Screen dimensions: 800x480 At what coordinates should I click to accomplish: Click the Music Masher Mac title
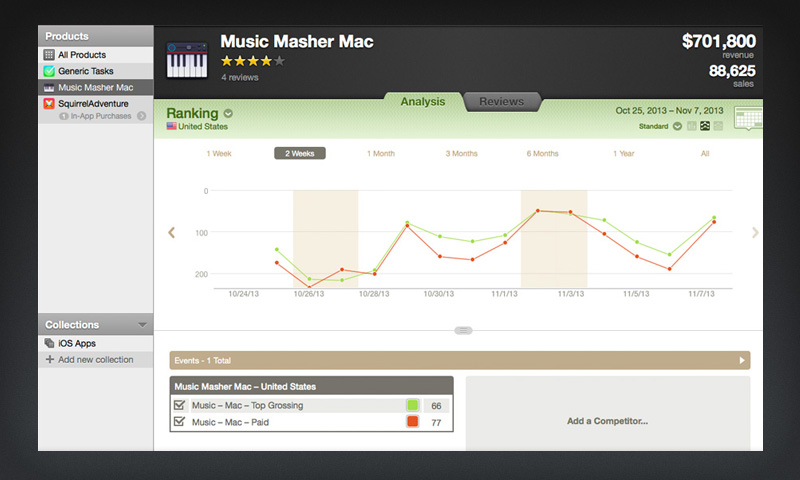pyautogui.click(x=297, y=41)
